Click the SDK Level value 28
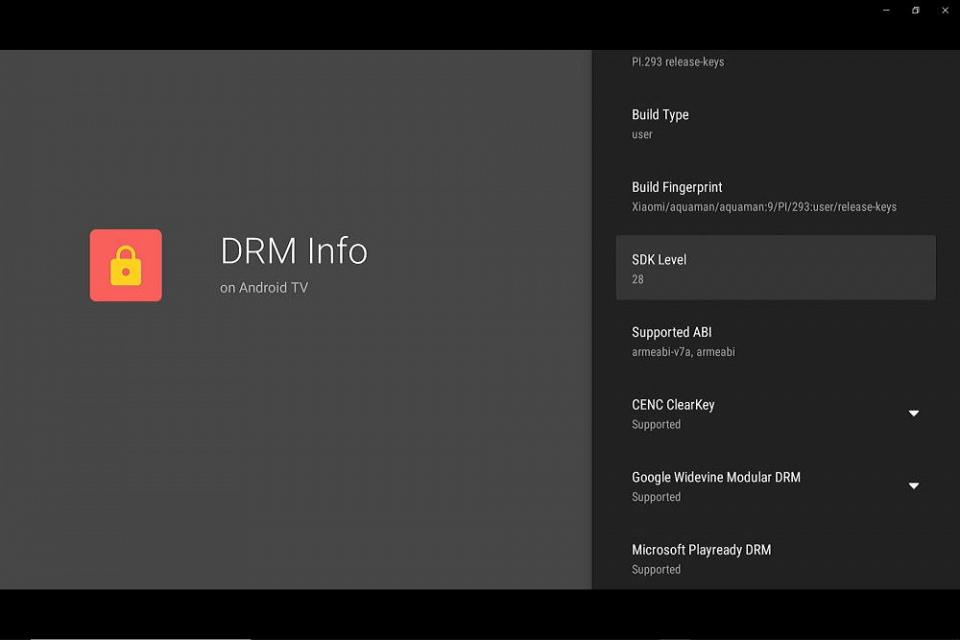The height and width of the screenshot is (640, 960). [637, 279]
